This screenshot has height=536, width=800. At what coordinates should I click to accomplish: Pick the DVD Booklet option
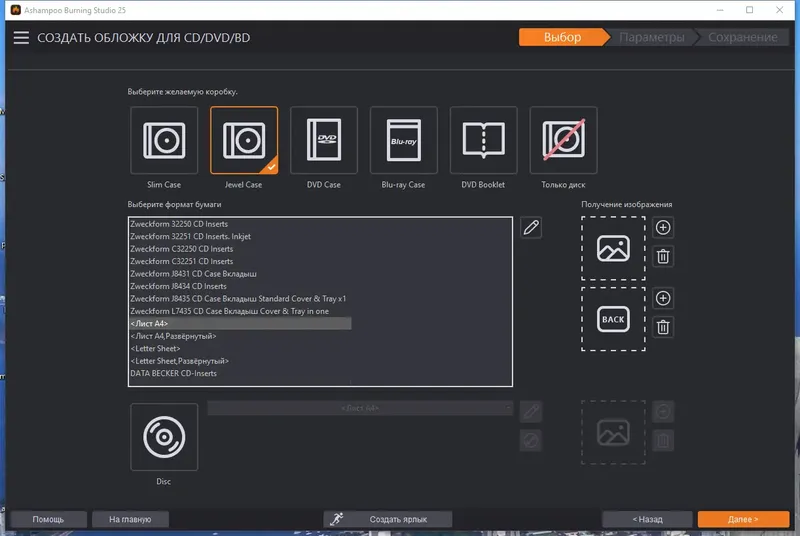[483, 140]
